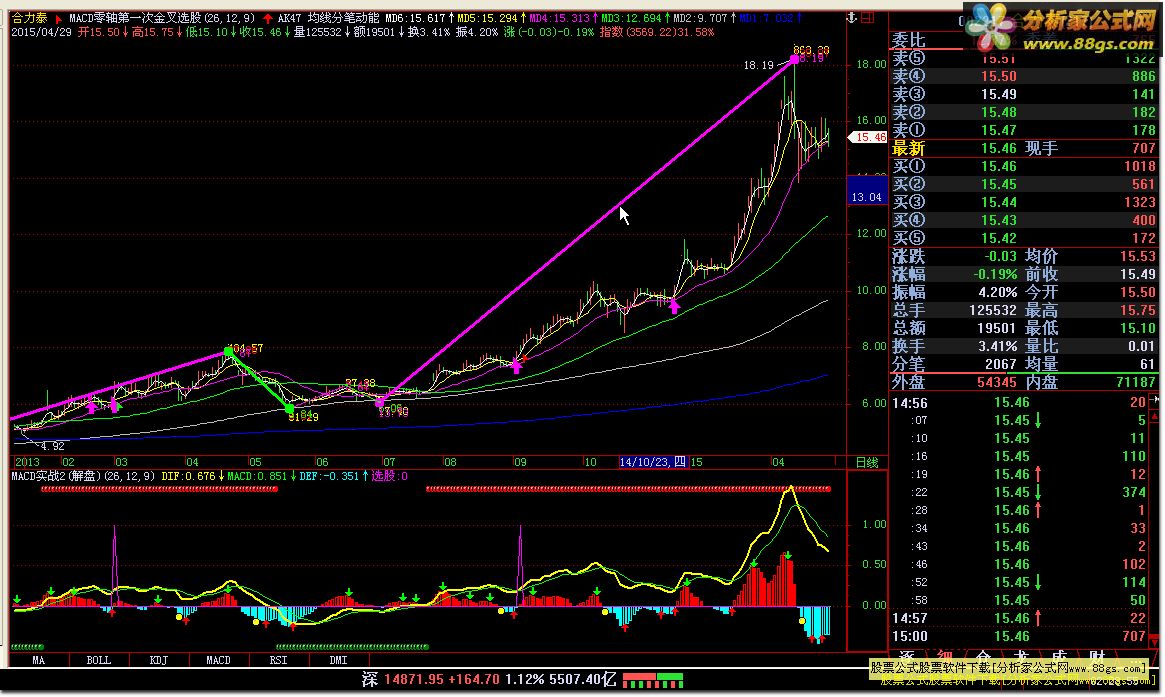Click the red up arrow before AK47
The height and width of the screenshot is (697, 1165).
click(267, 19)
